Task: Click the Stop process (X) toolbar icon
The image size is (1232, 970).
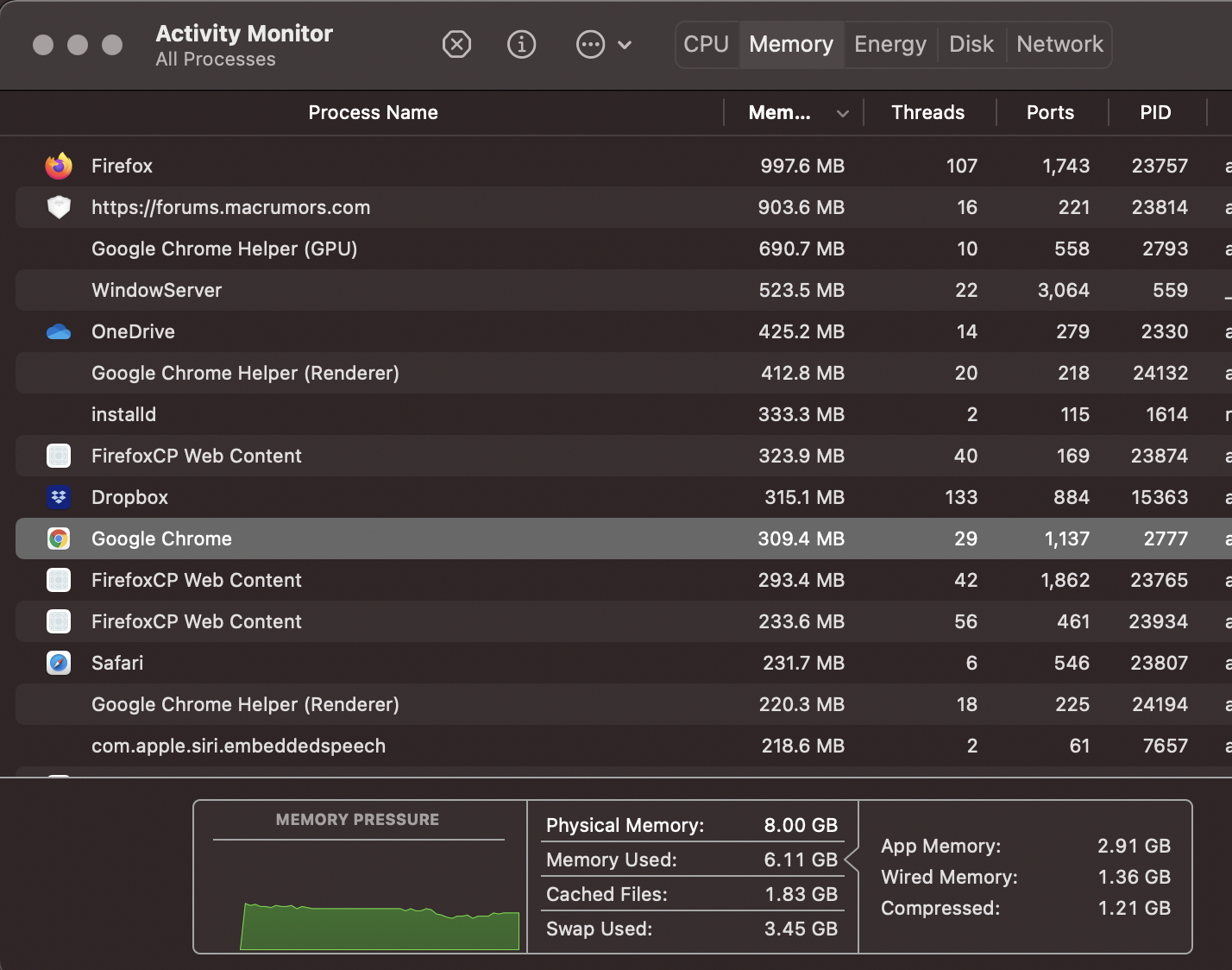Action: (x=456, y=44)
